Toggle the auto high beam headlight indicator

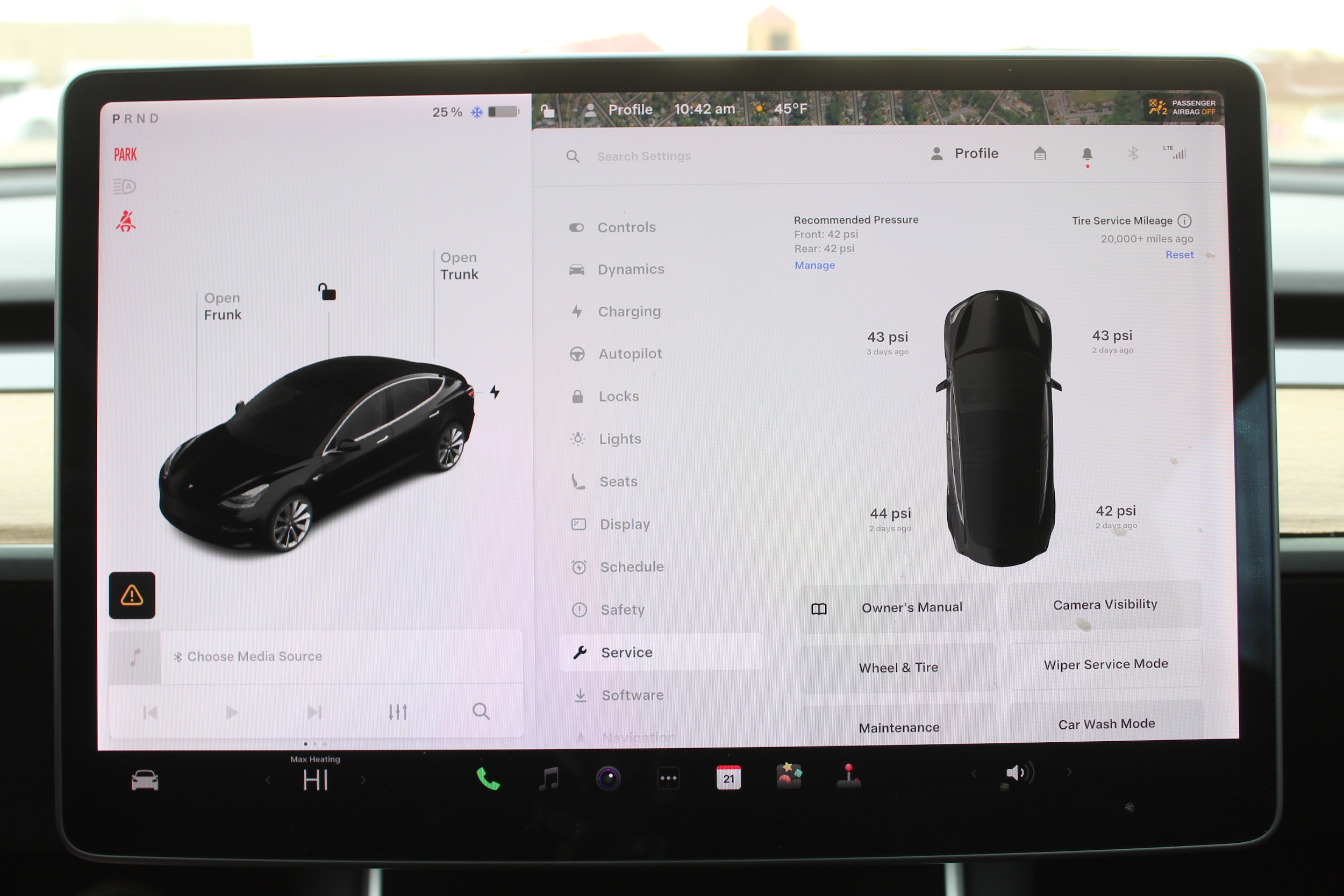(124, 187)
